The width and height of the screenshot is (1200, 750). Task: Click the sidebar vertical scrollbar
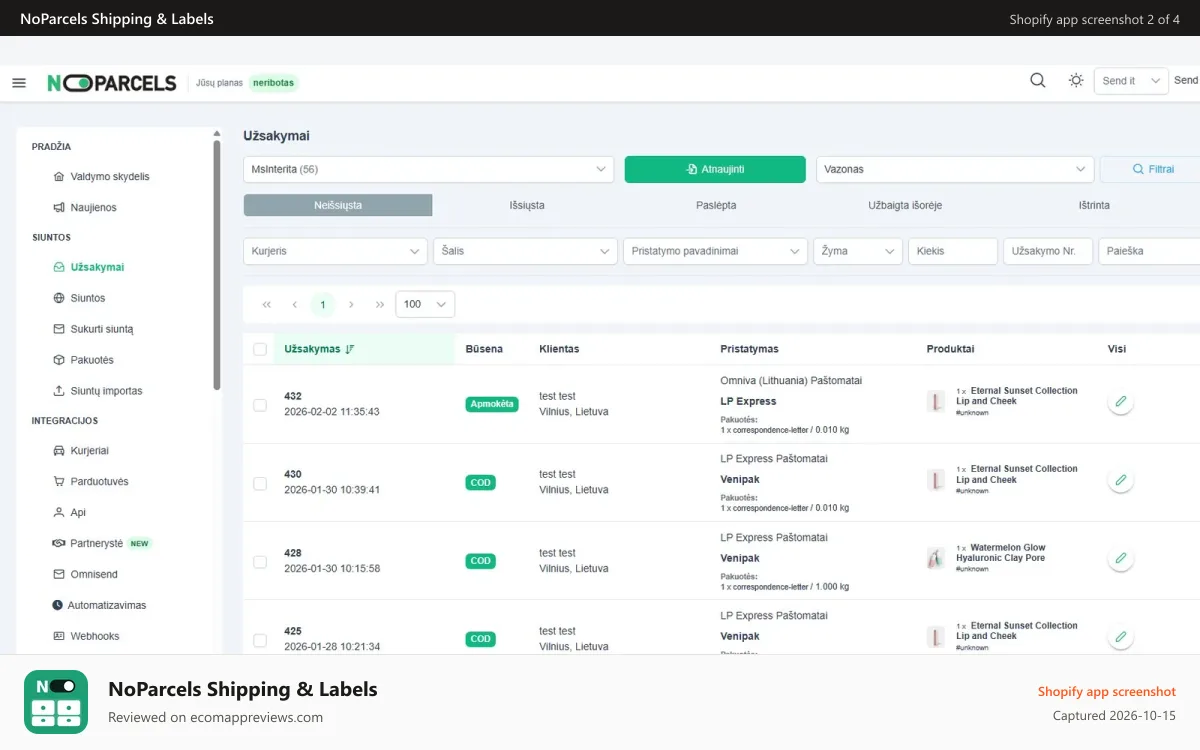click(217, 265)
